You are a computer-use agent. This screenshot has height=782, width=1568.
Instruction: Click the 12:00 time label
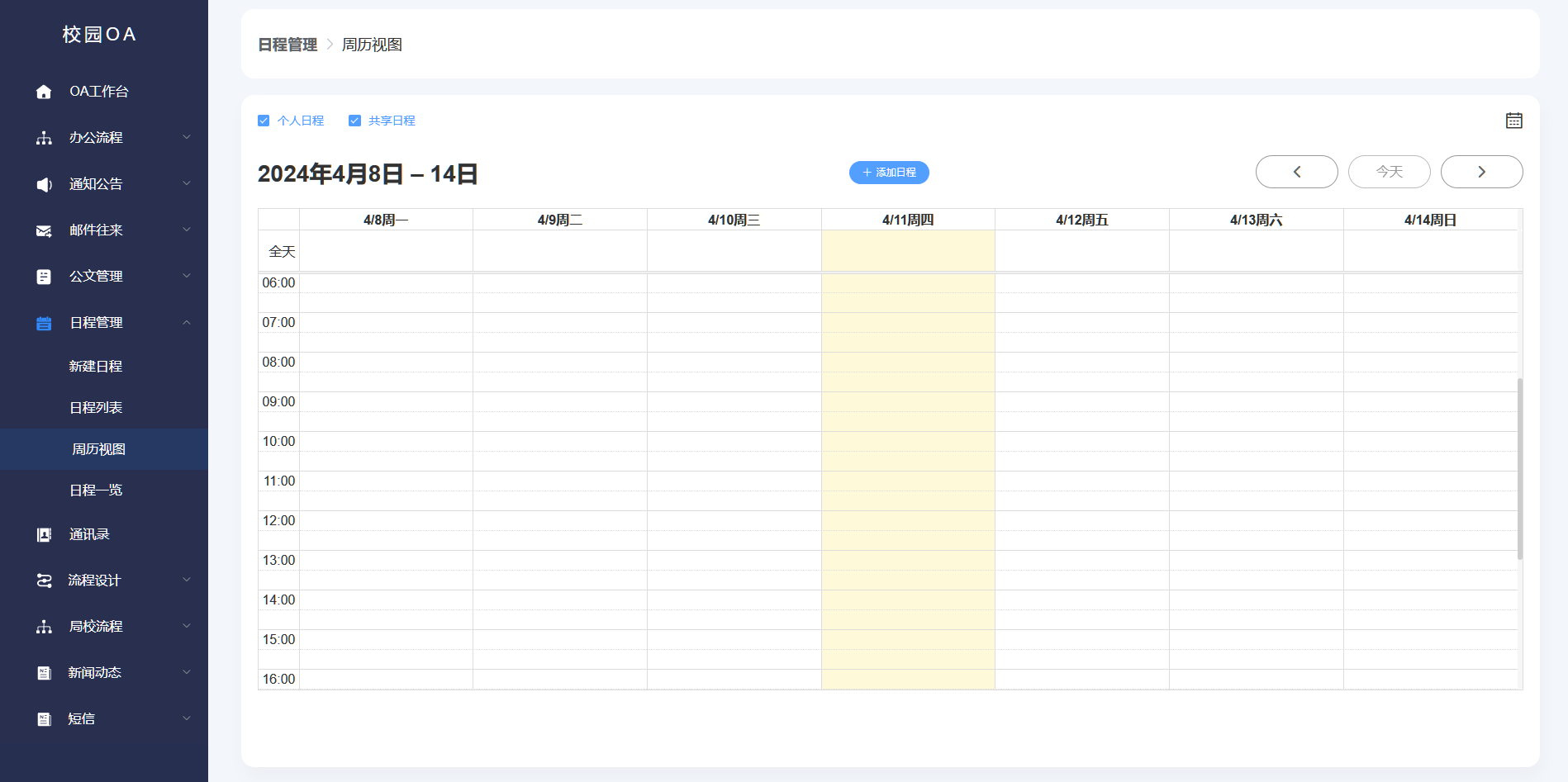278,521
